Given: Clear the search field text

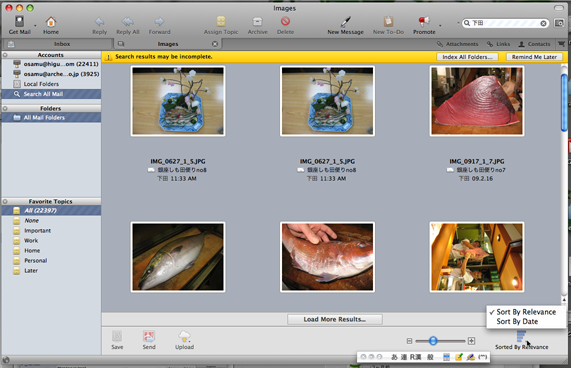Looking at the screenshot, I should pyautogui.click(x=543, y=23).
